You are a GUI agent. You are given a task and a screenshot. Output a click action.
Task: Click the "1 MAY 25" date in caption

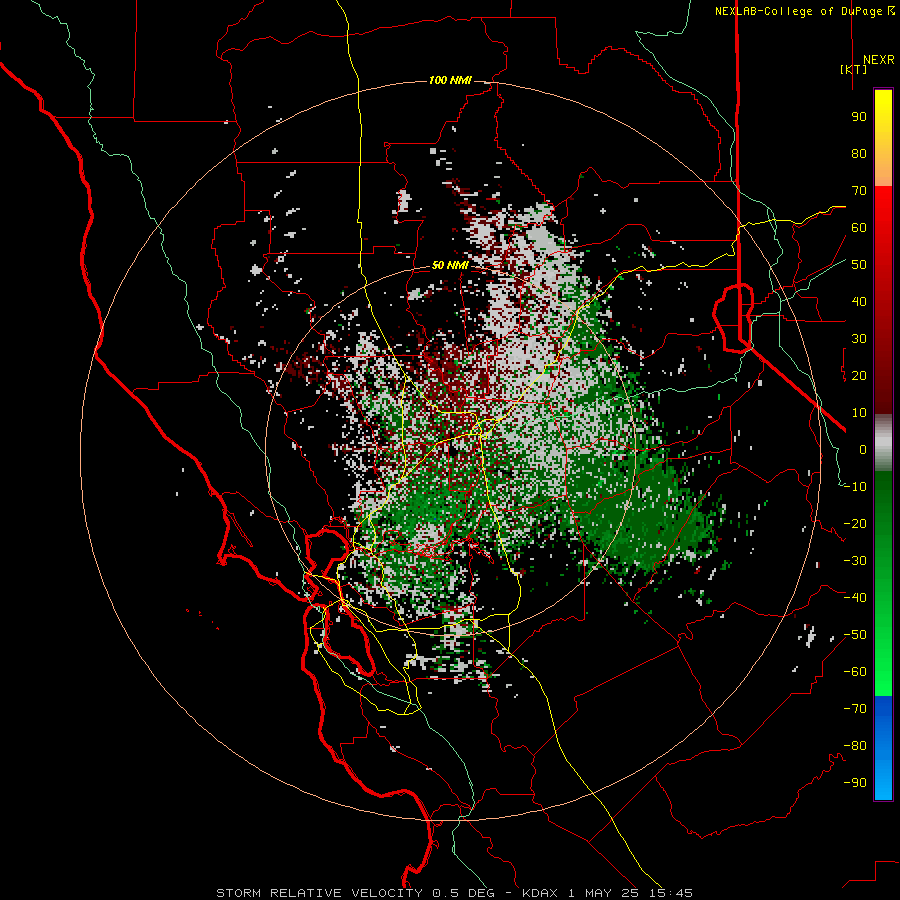pos(604,893)
